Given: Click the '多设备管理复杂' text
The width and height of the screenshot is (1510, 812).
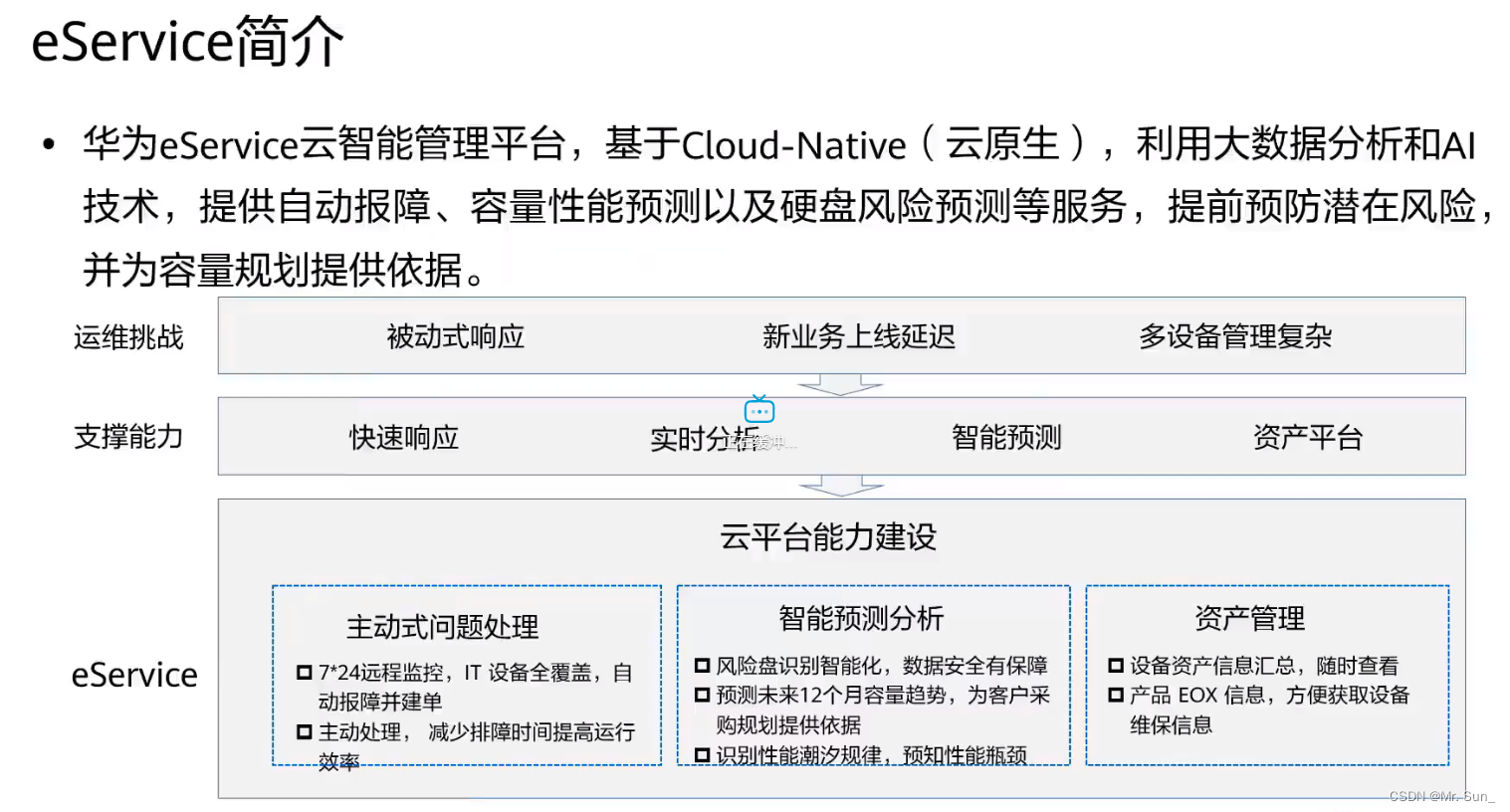Looking at the screenshot, I should (x=1235, y=336).
